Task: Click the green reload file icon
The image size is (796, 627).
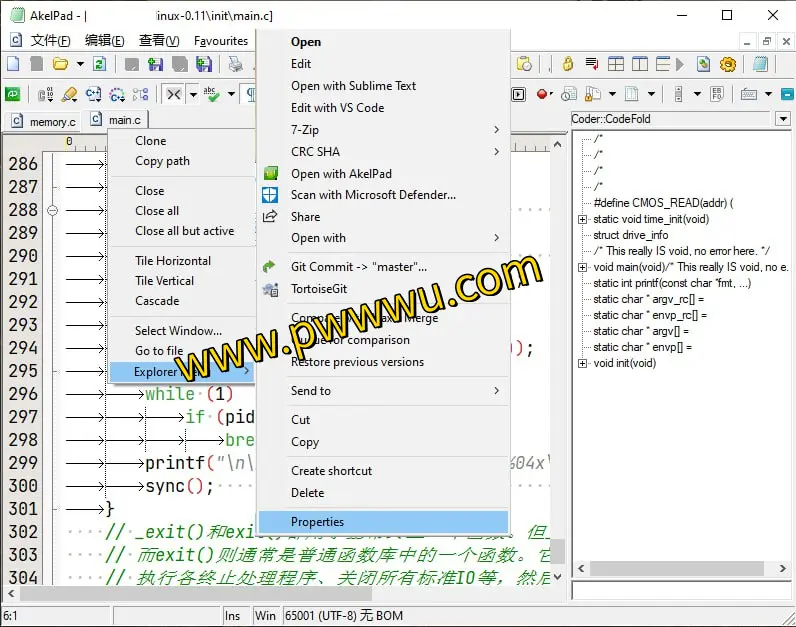Action: tap(99, 64)
